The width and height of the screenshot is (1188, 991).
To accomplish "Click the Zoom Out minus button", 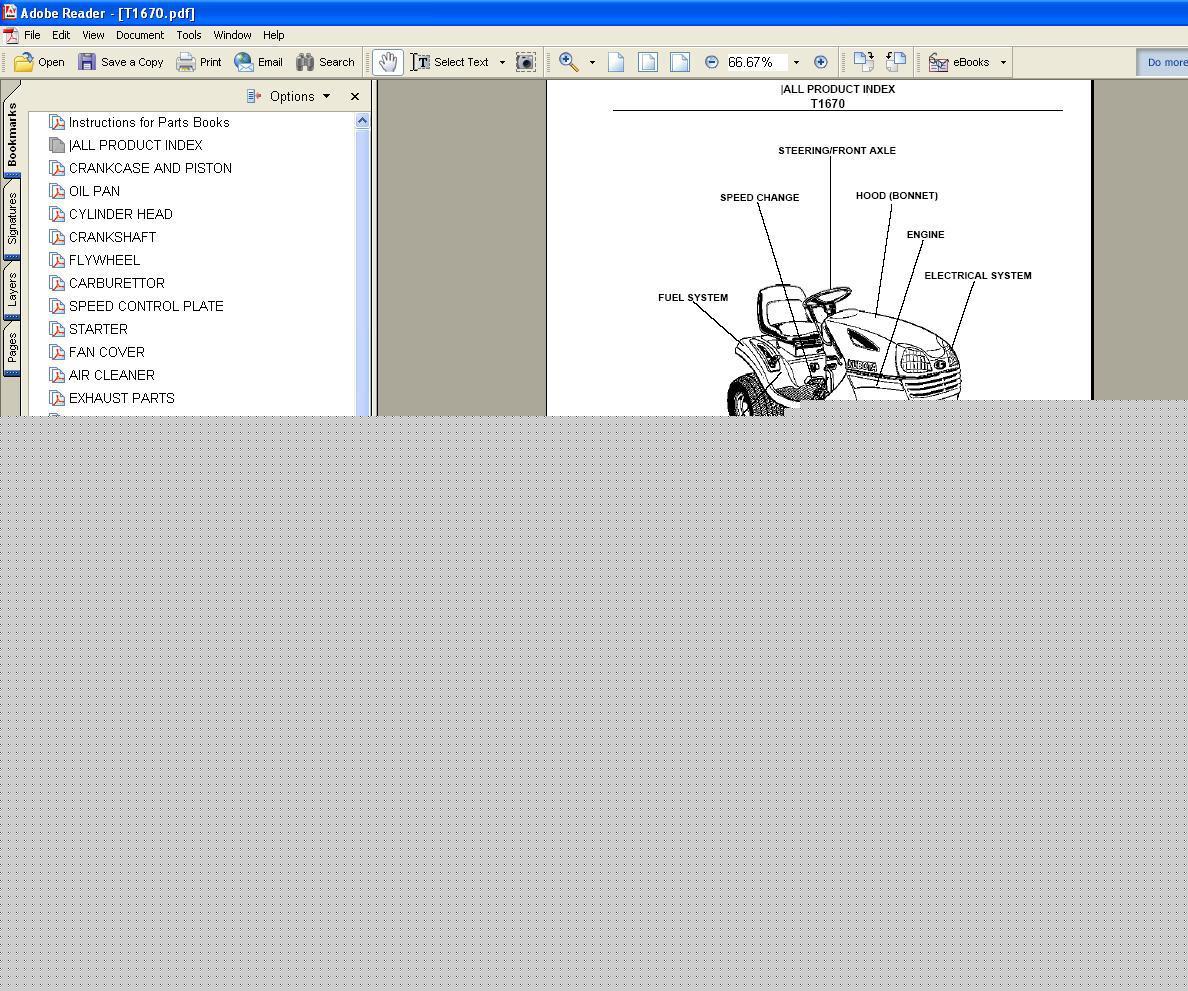I will point(711,62).
